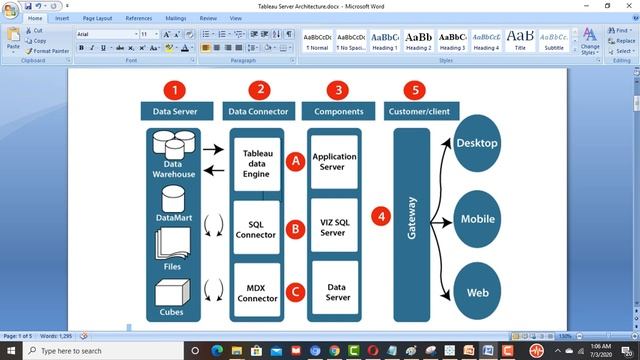Viewport: 640px width, 360px height.
Task: Open the font size dropdown
Action: (x=156, y=34)
